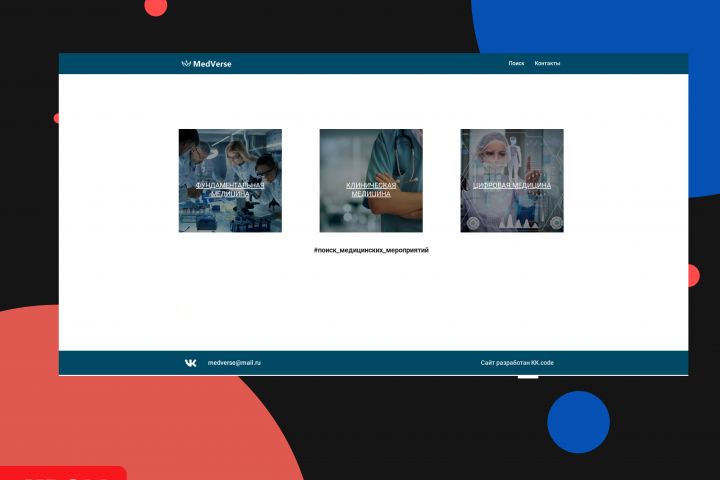Click the medverse@mail.ru email address
Image resolution: width=720 pixels, height=480 pixels.
pos(234,363)
